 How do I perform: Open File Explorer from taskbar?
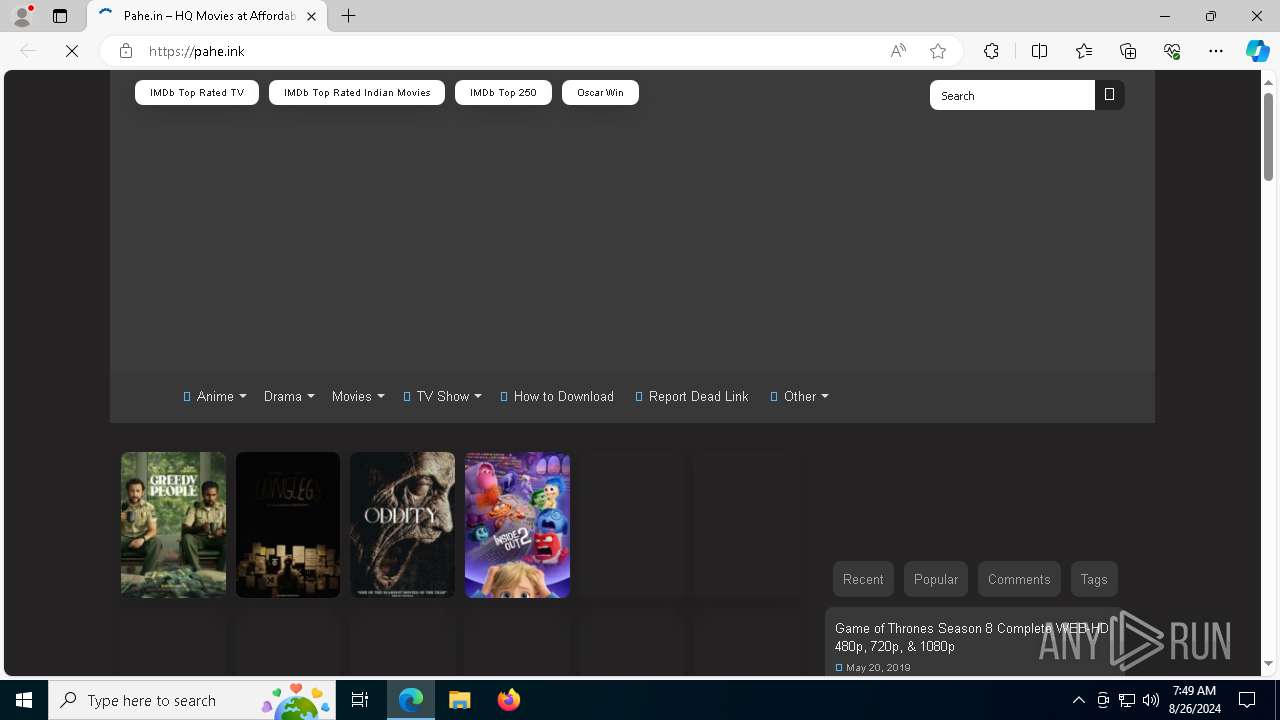click(460, 700)
